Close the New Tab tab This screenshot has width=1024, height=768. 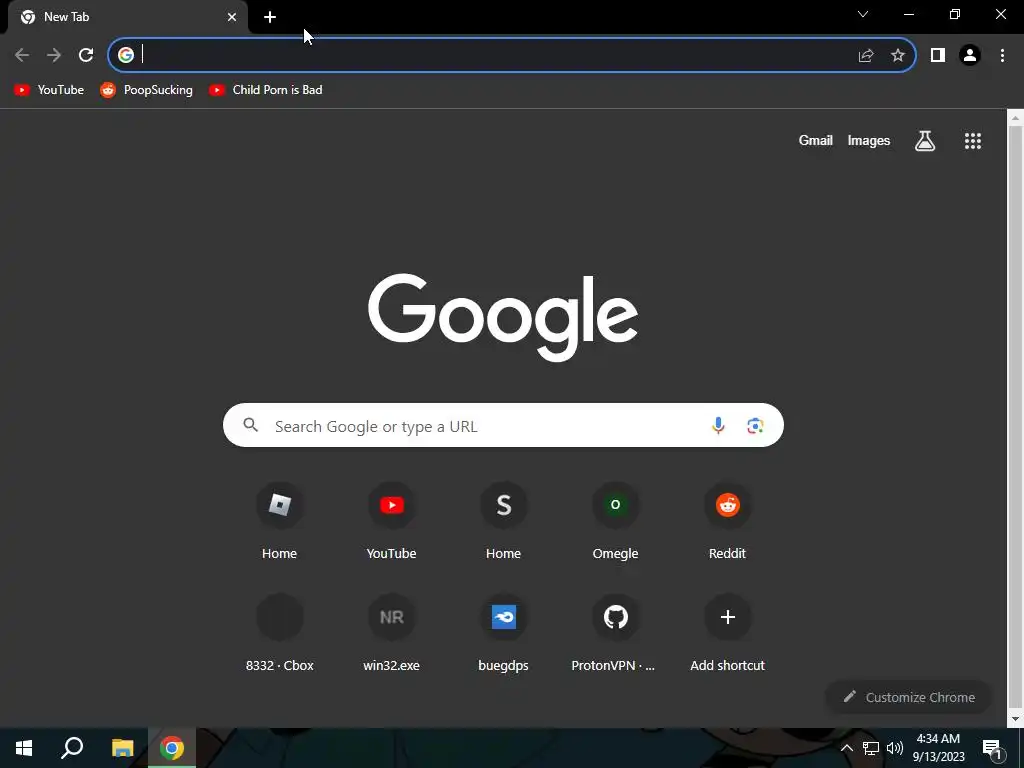[x=232, y=17]
